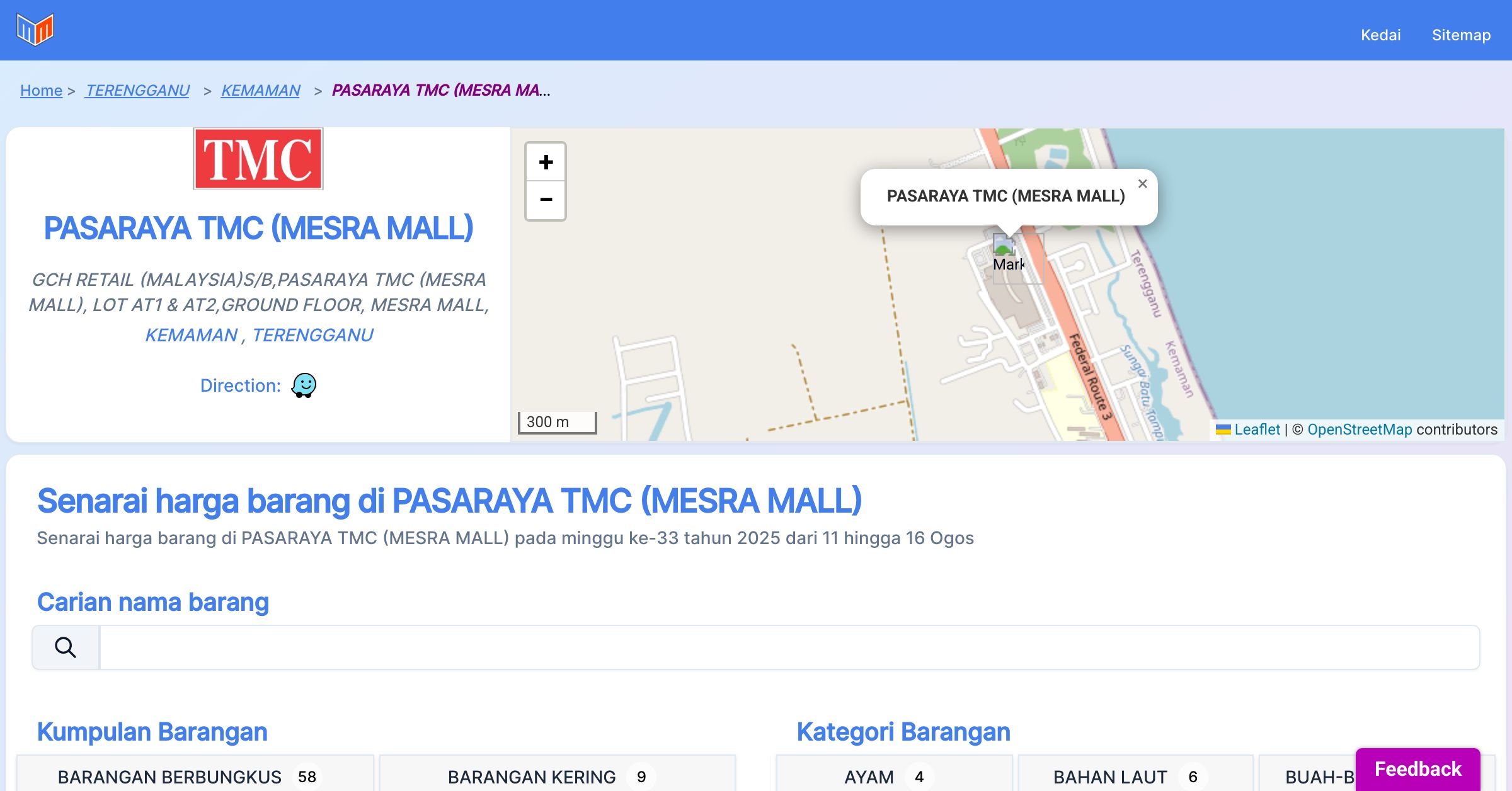The height and width of the screenshot is (791, 1512).
Task: Go to Home breadcrumb
Action: click(x=41, y=91)
